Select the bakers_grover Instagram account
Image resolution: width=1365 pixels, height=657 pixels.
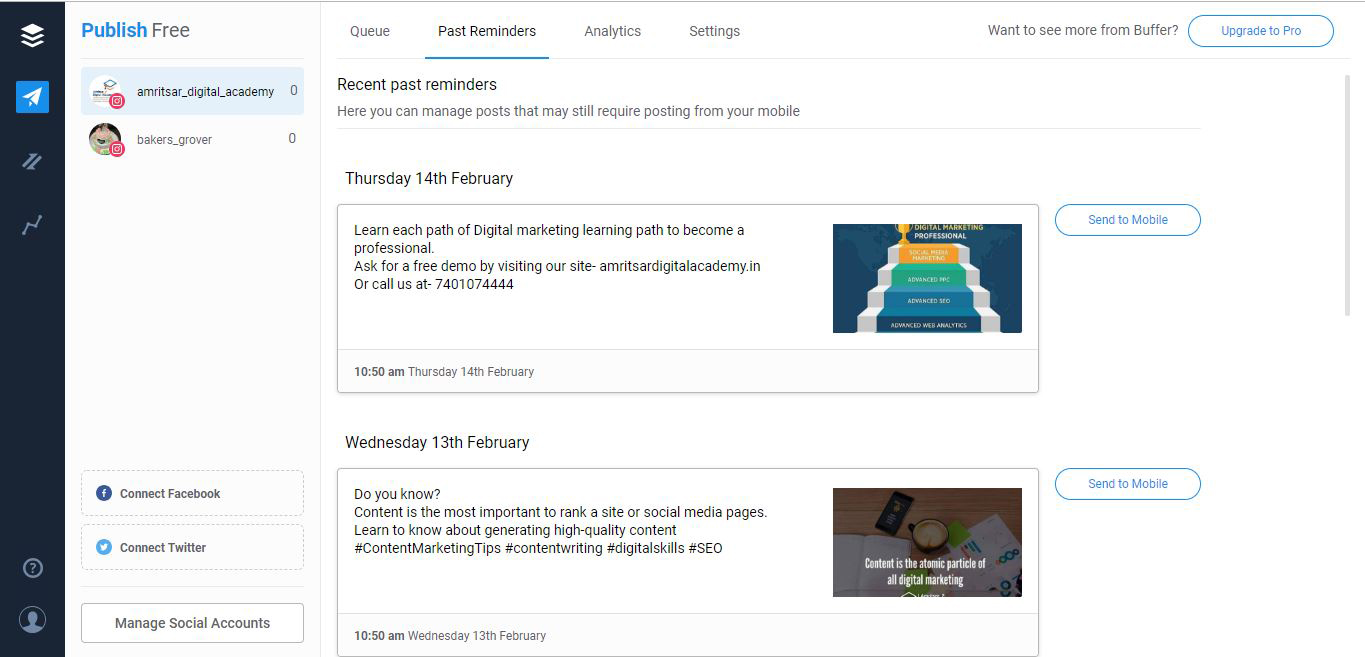pos(192,139)
